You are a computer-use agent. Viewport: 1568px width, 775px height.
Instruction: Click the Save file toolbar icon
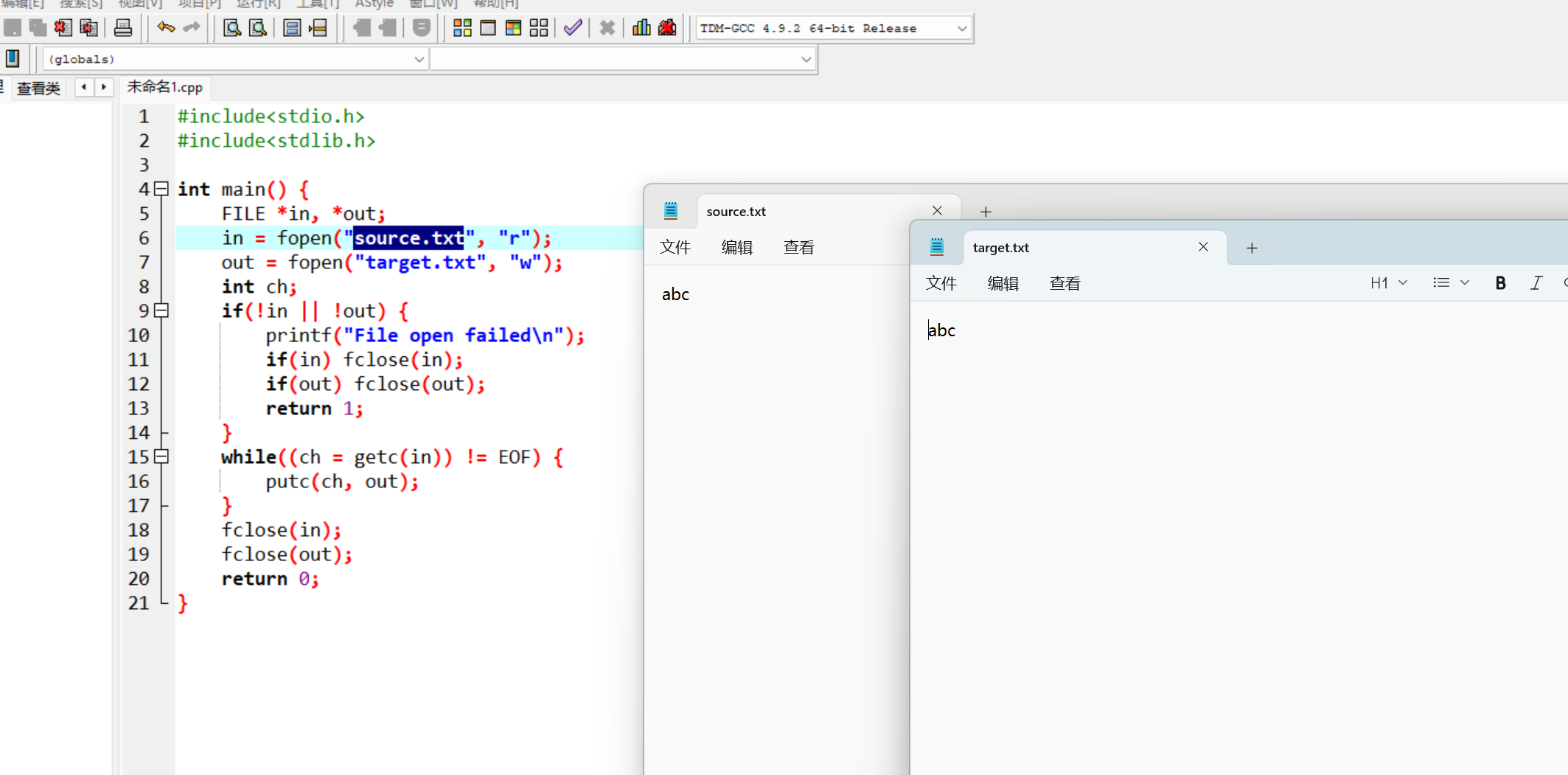pyautogui.click(x=13, y=28)
